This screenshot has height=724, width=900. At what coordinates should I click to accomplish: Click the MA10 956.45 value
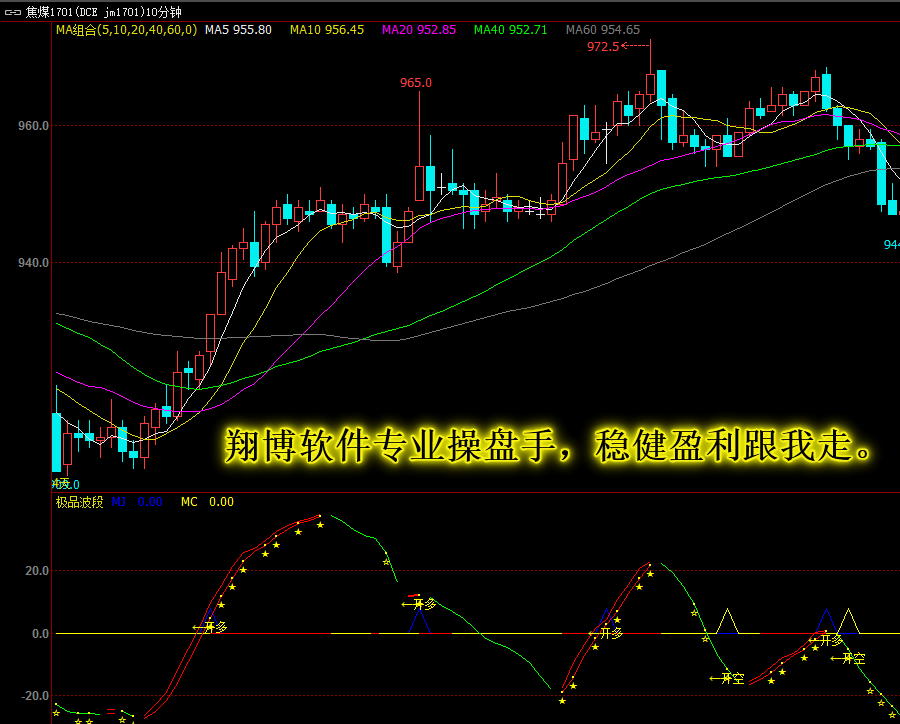point(327,30)
